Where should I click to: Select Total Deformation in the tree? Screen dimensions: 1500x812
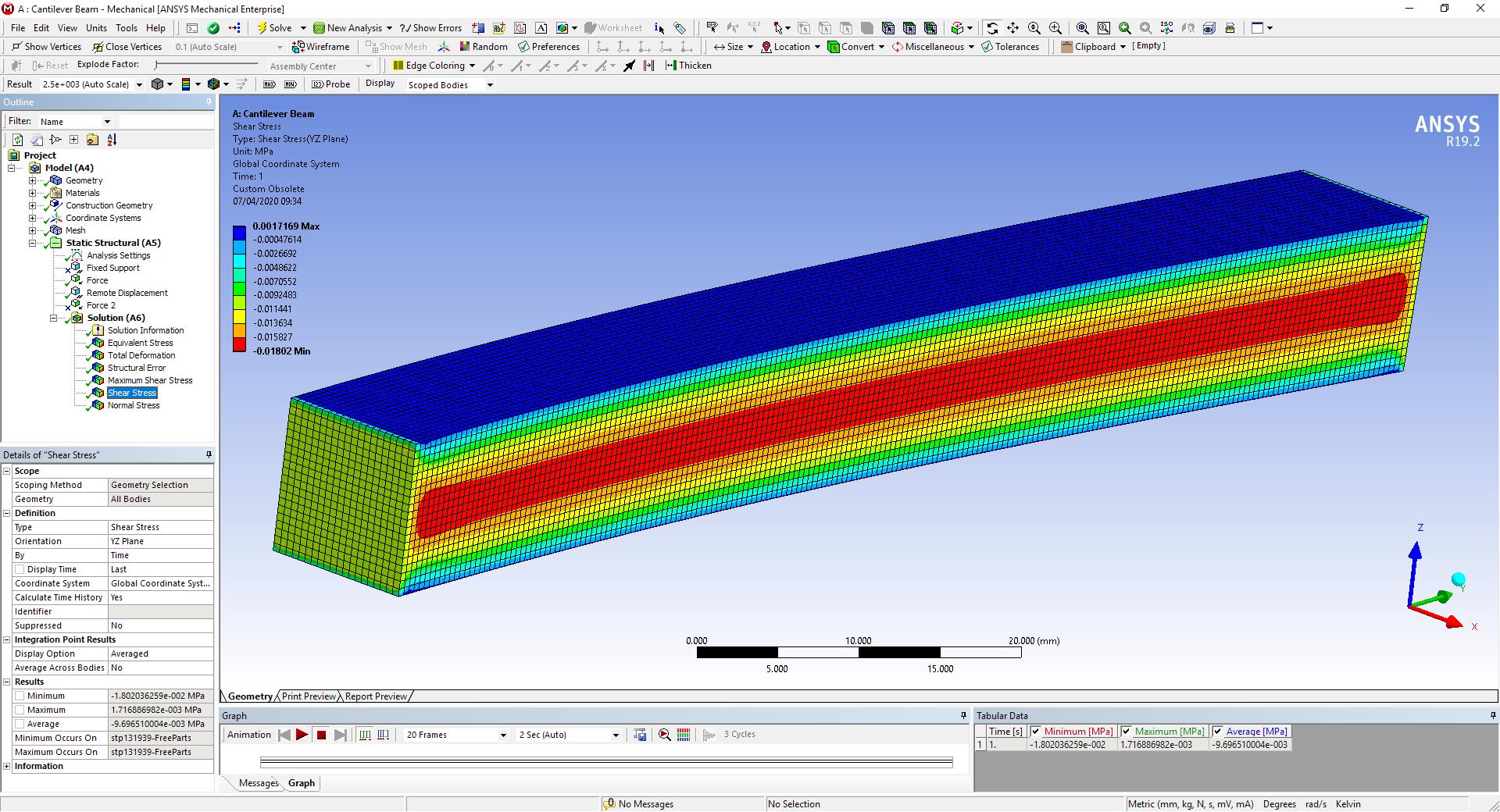[x=141, y=355]
